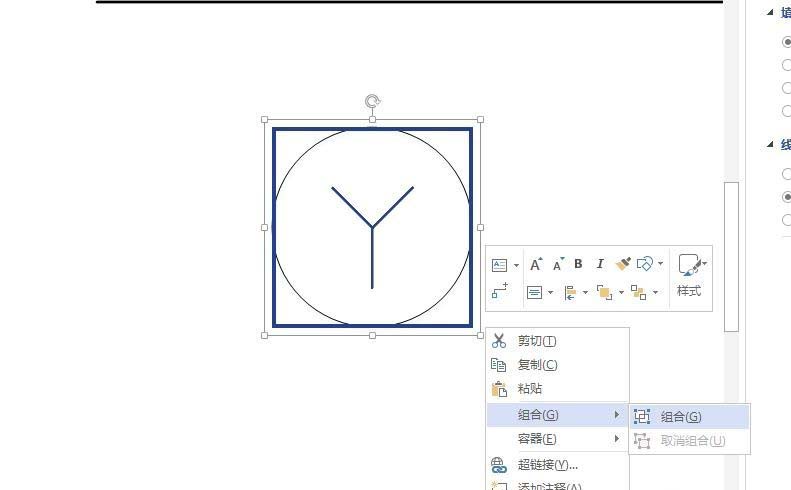Select the second, already selected, line radio button
Screen dimensions: 791x490
tap(787, 197)
